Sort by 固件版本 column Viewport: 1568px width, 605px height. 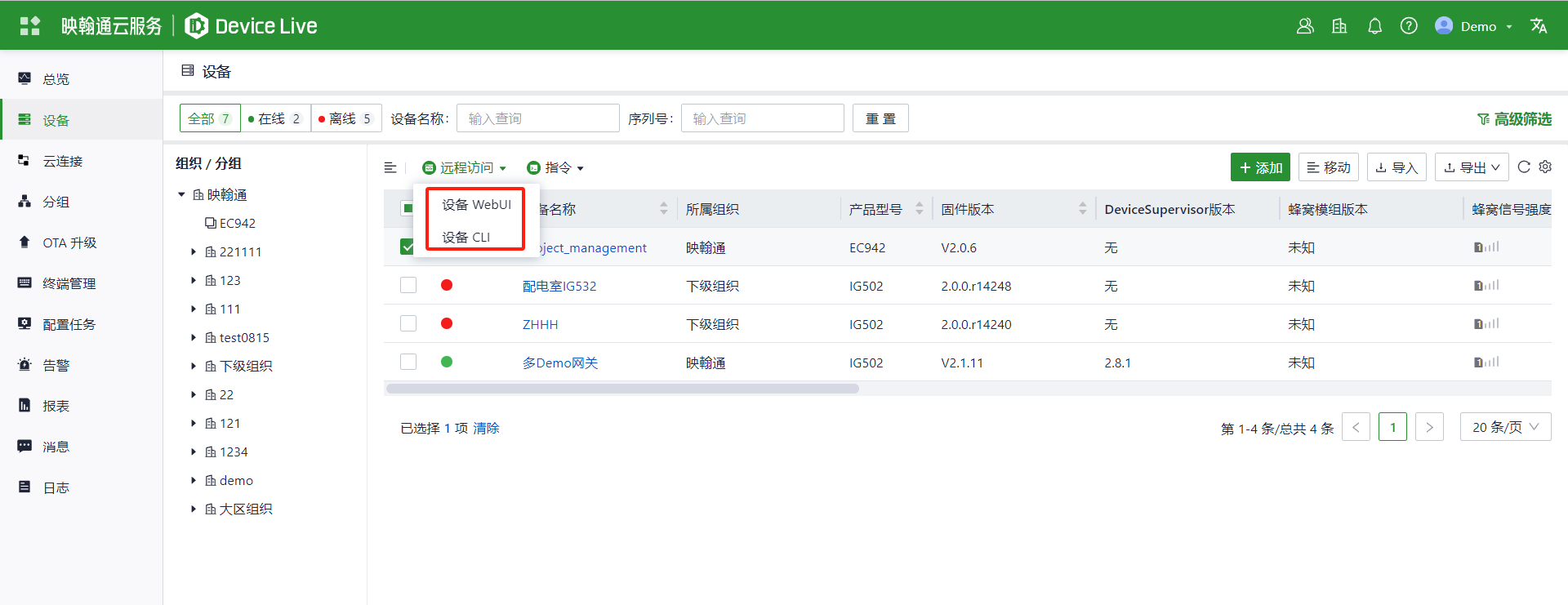pyautogui.click(x=1083, y=209)
